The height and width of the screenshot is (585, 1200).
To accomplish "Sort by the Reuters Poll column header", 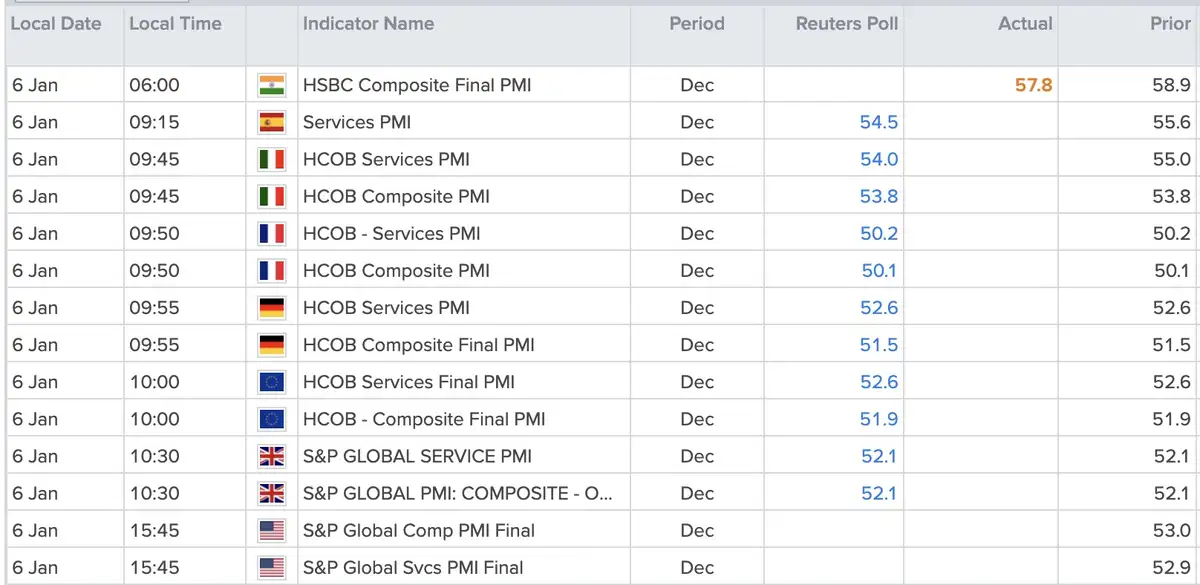I will click(847, 23).
